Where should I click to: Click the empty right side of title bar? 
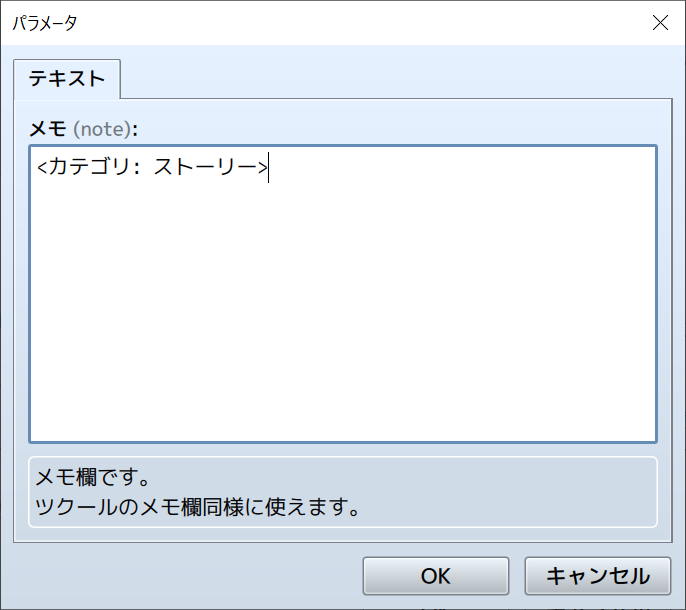pos(400,23)
